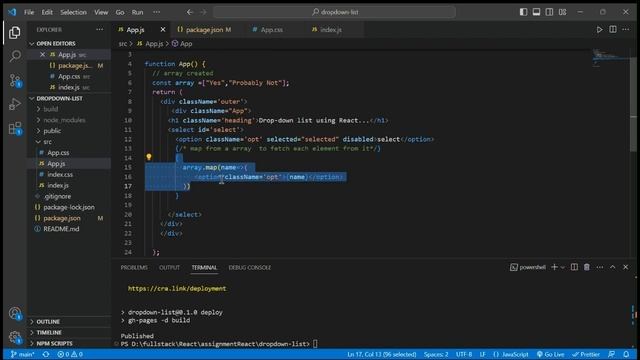Open the Explorer view in activity bar

coord(15,32)
